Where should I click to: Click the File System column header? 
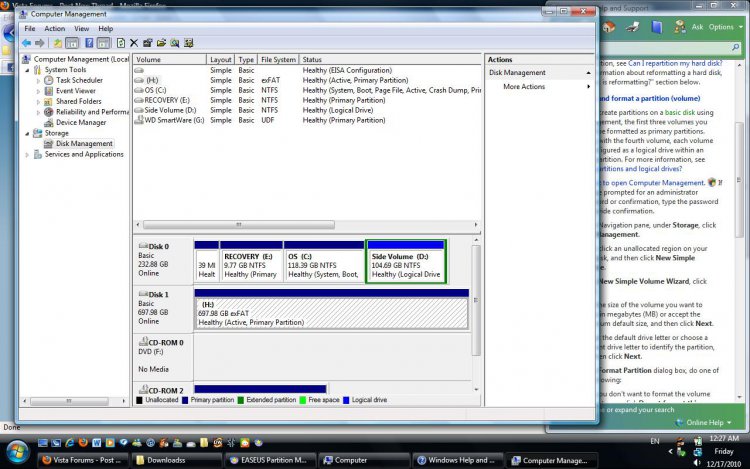point(278,60)
